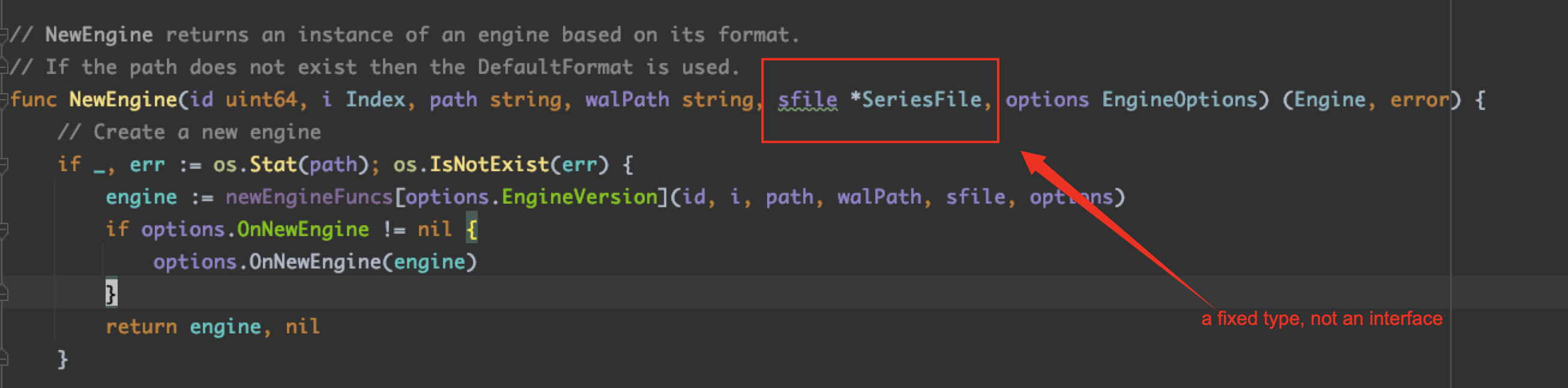Click the walPath parameter in signature
The image size is (1568, 388).
(x=627, y=99)
